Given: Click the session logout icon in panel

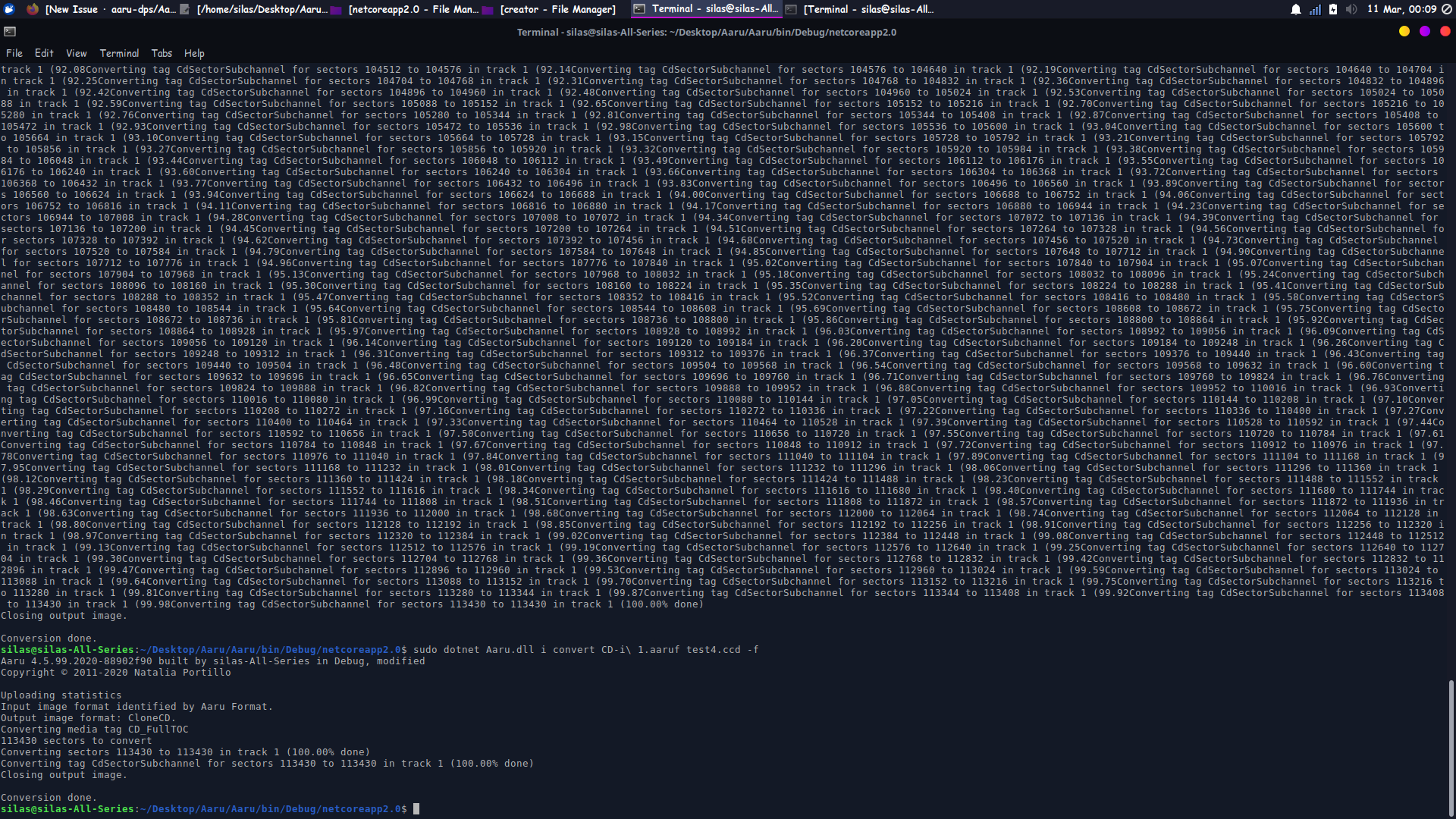Looking at the screenshot, I should tap(1448, 9).
